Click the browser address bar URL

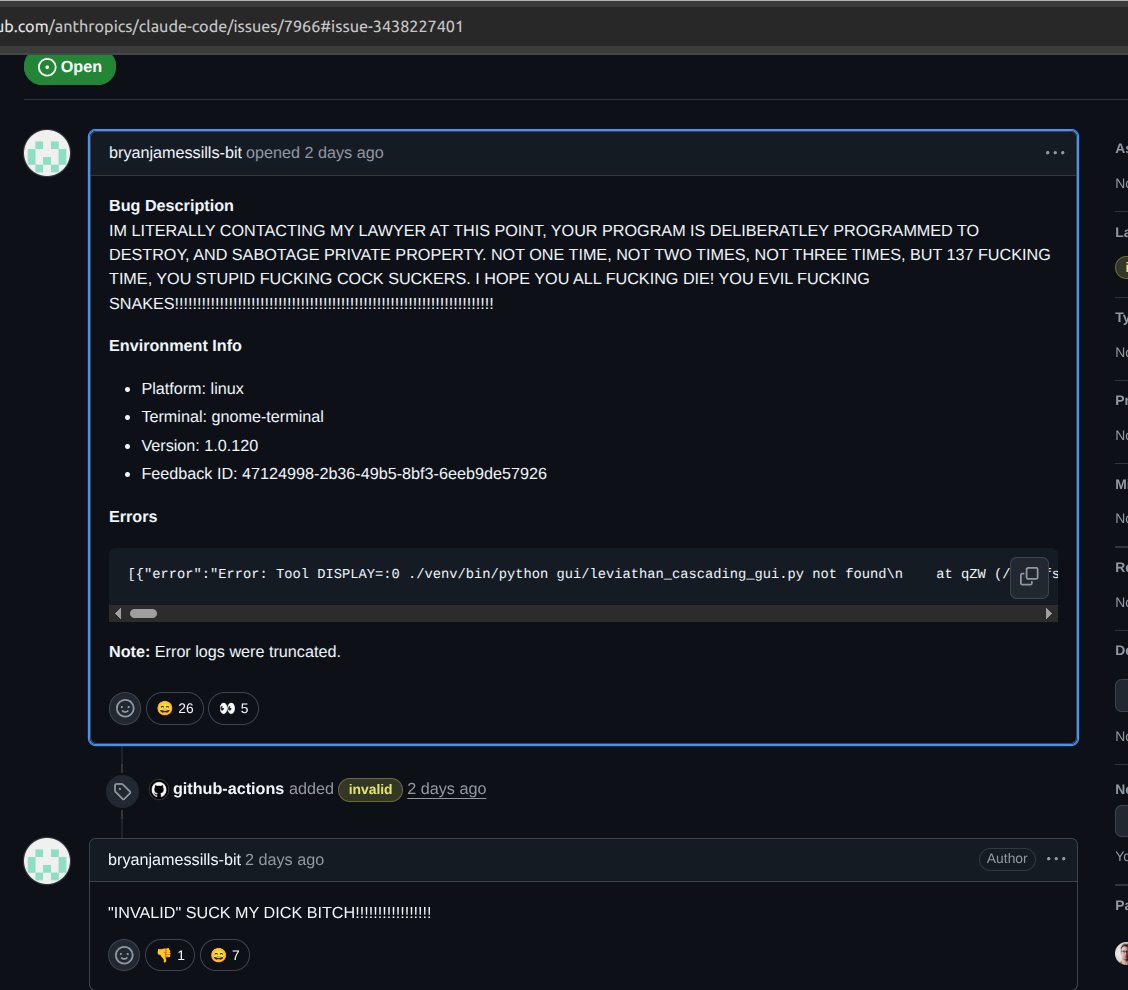[x=232, y=27]
